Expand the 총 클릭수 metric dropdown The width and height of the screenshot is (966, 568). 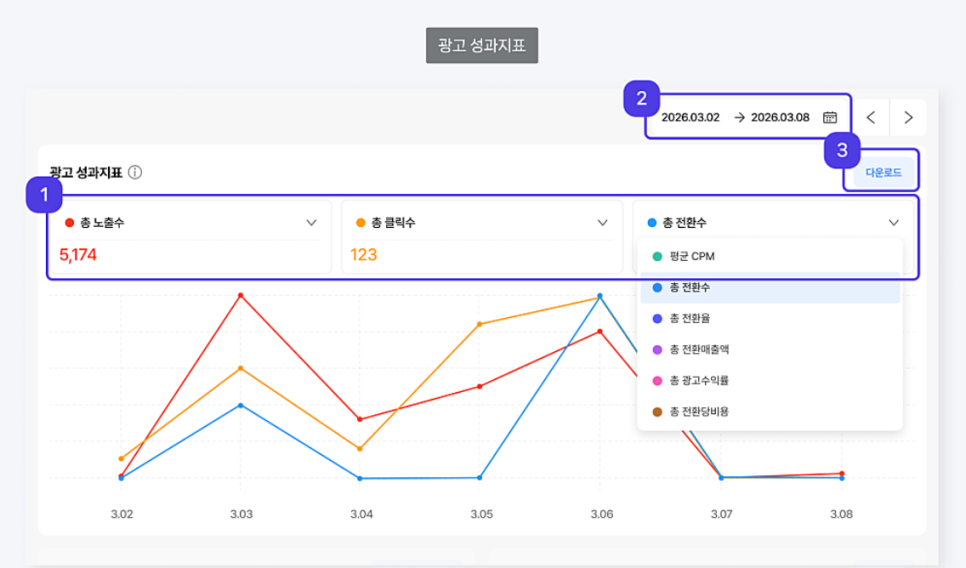[x=603, y=222]
